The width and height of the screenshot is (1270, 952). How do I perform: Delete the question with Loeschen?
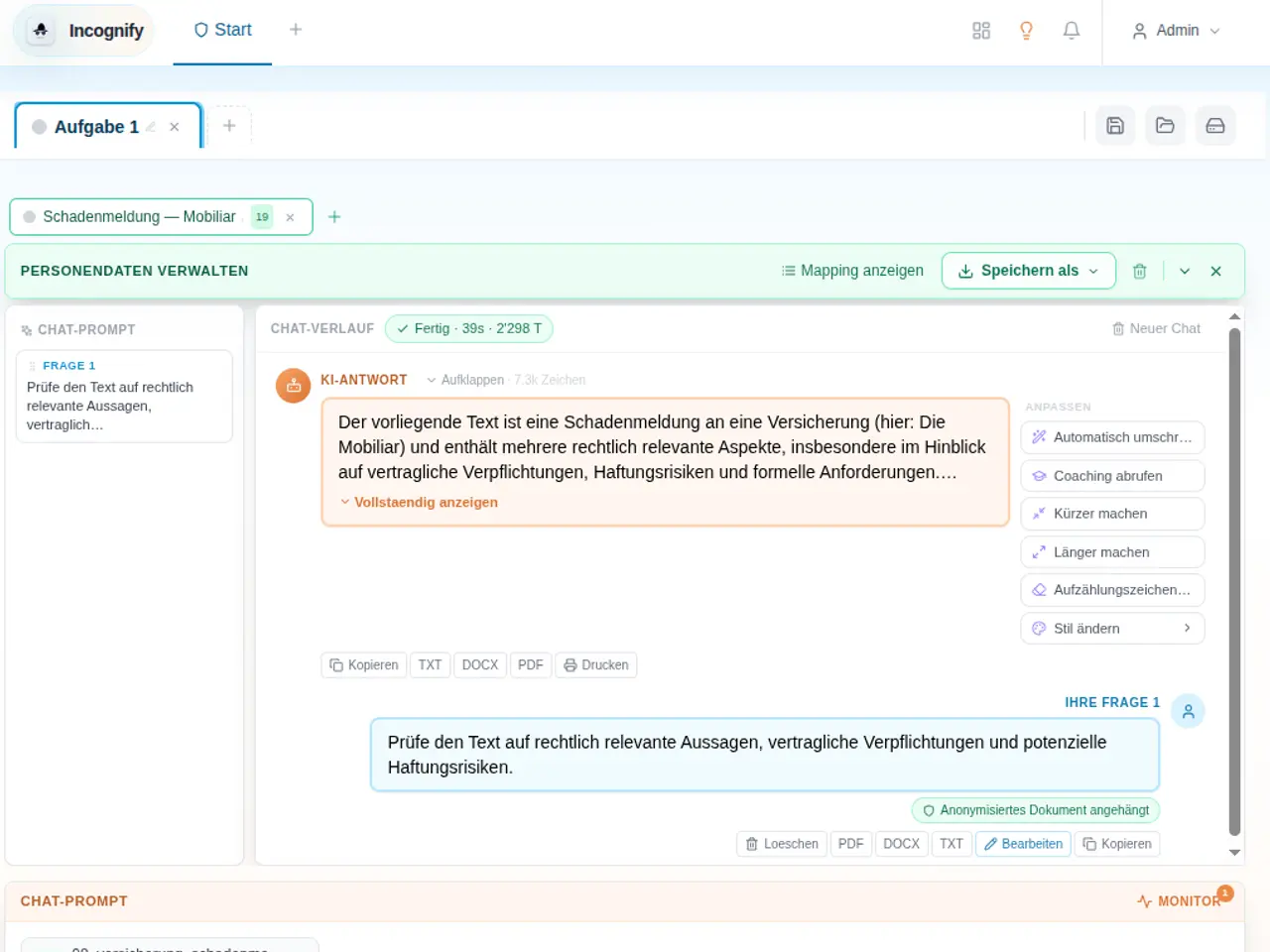[782, 844]
